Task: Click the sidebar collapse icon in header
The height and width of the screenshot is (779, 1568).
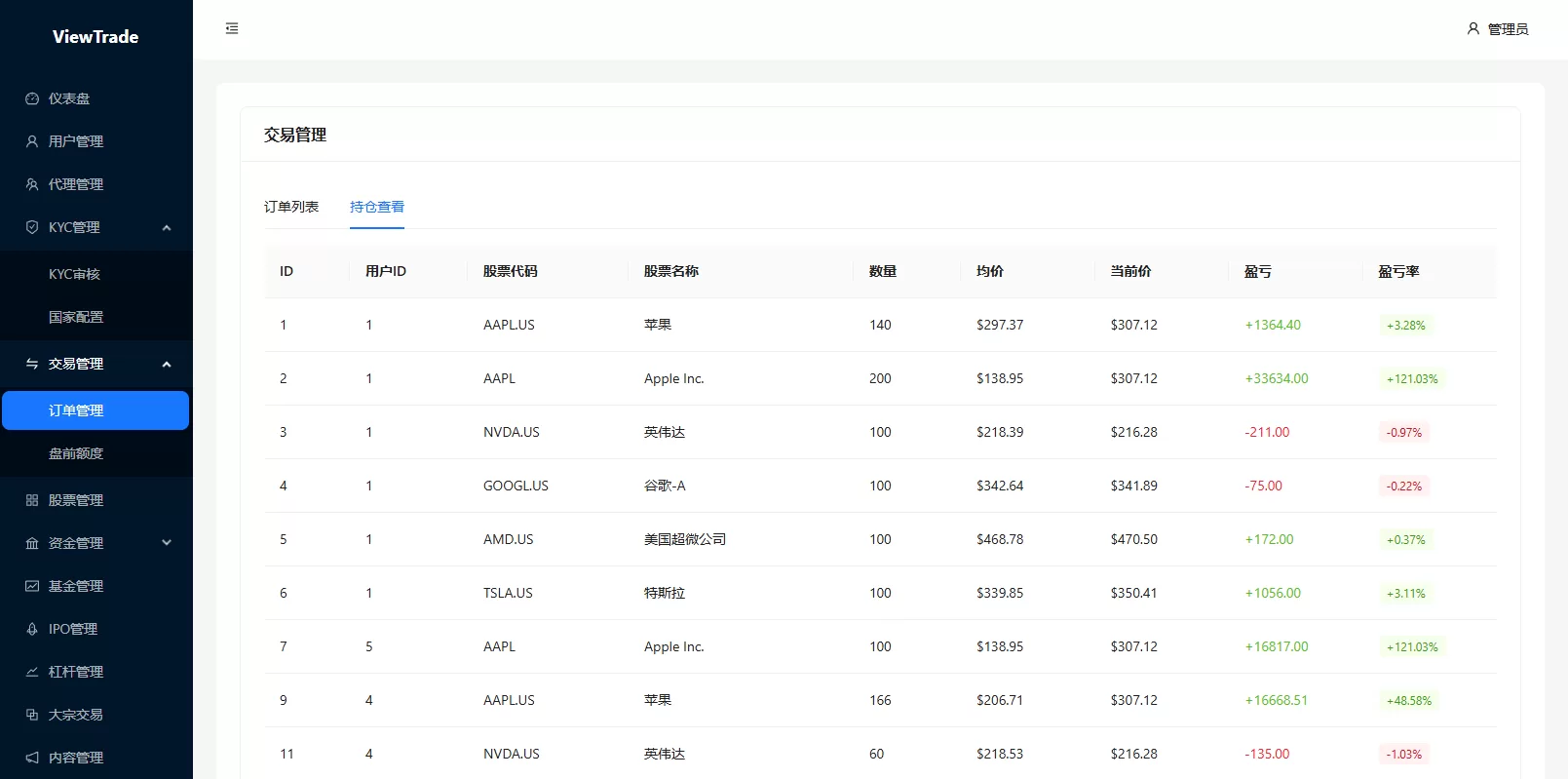Action: (232, 29)
